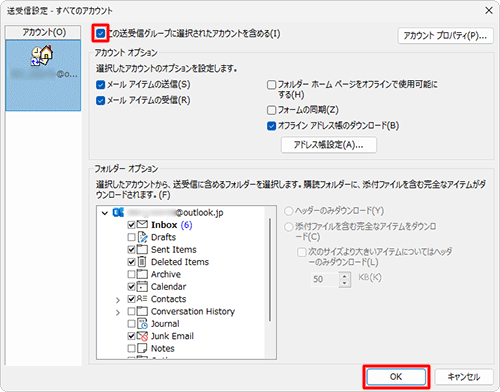Toggle 'この送受信グループに選択されたアカウントを含める' checkbox
The image size is (500, 392).
[100, 33]
